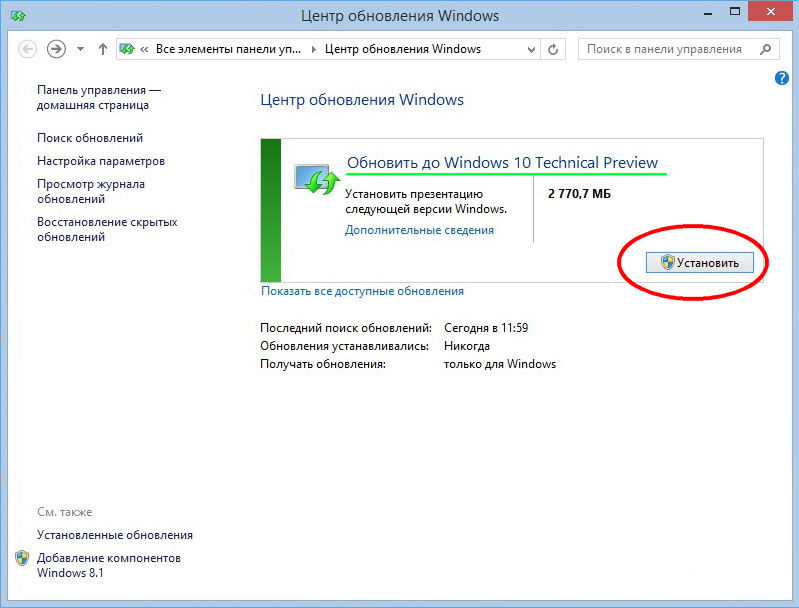
Task: Click the Установить button
Action: click(700, 262)
